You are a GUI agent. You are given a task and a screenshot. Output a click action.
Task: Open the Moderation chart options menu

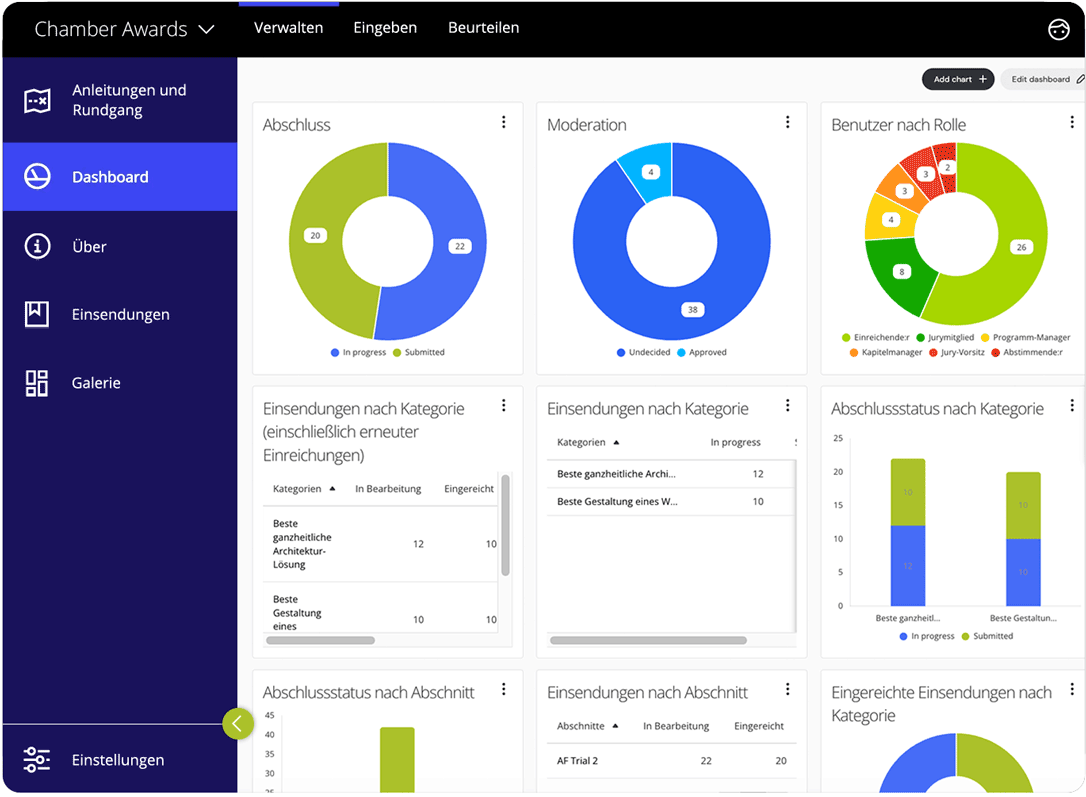787,122
